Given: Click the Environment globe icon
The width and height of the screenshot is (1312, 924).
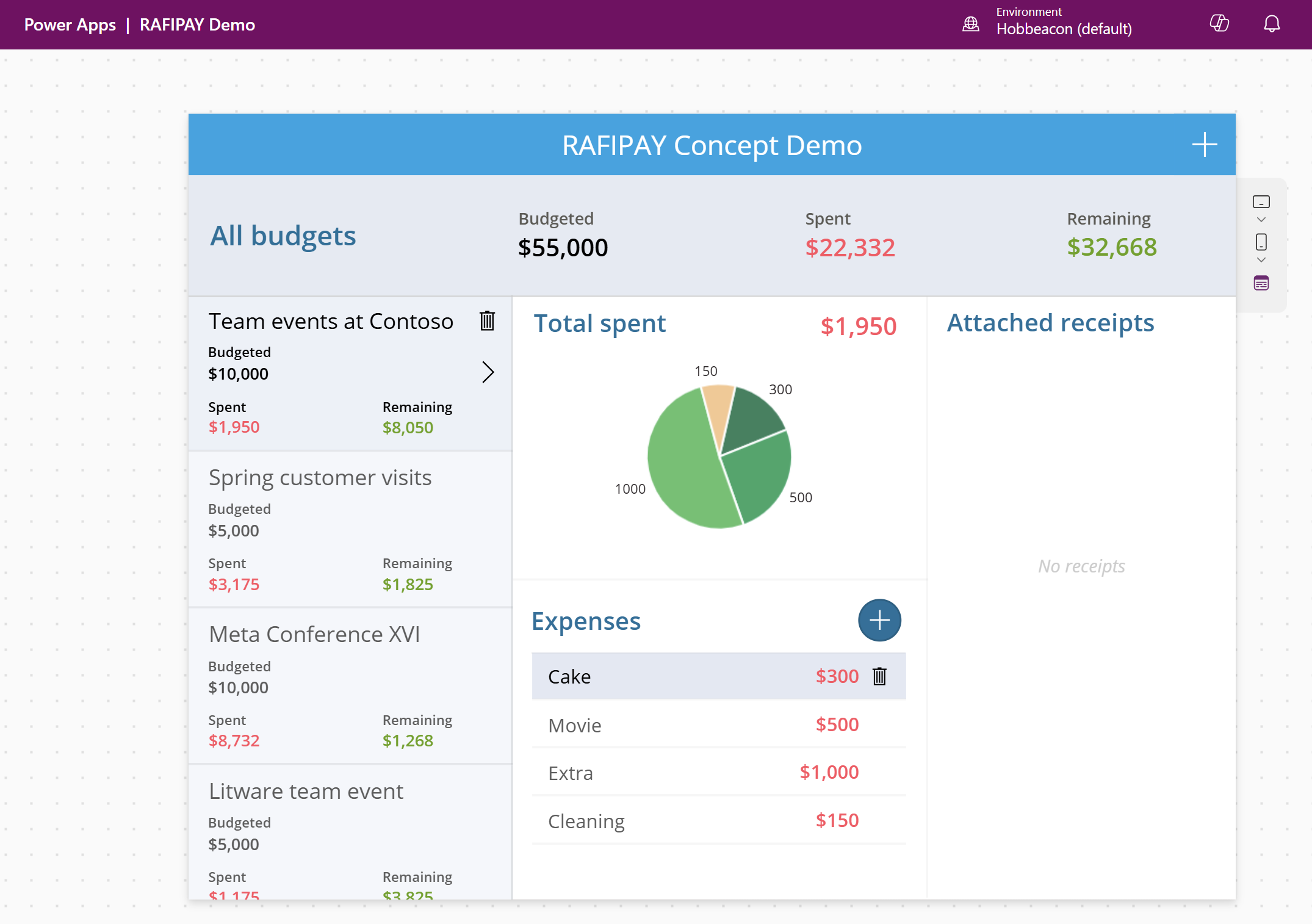Looking at the screenshot, I should click(971, 24).
